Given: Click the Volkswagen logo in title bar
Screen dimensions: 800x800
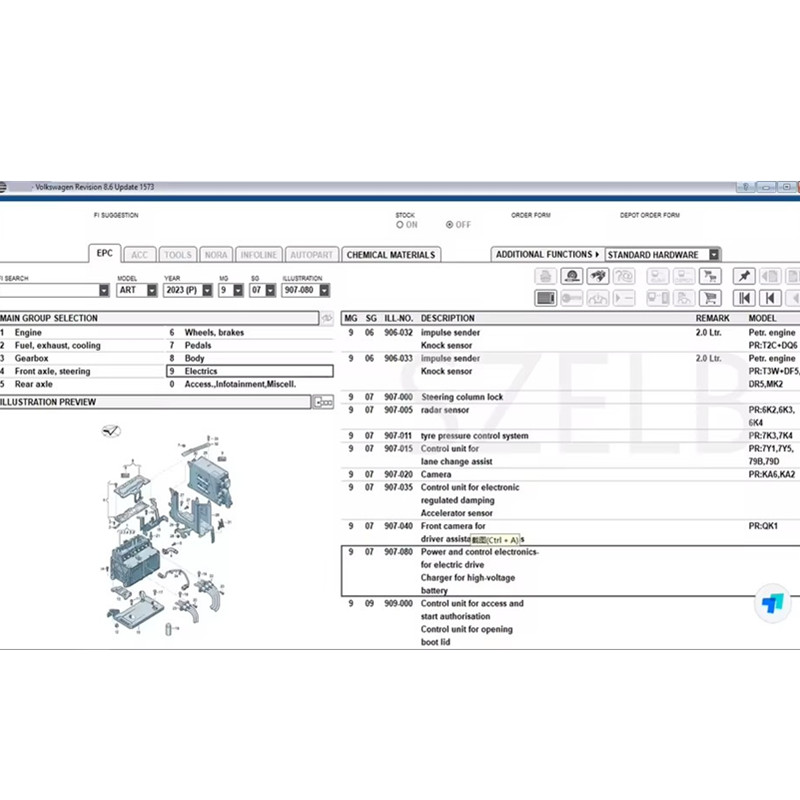Looking at the screenshot, I should 2,187.
